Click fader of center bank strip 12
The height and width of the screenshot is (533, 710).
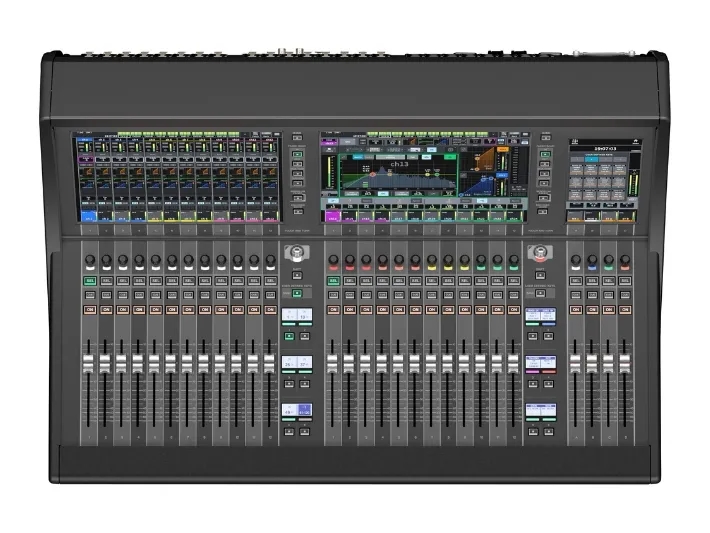513,364
